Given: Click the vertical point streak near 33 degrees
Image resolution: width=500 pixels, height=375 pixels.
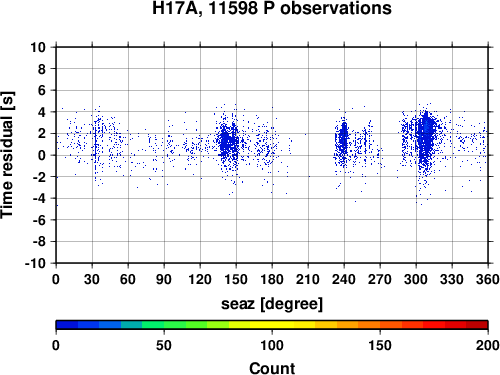Looking at the screenshot, I should [x=95, y=147].
